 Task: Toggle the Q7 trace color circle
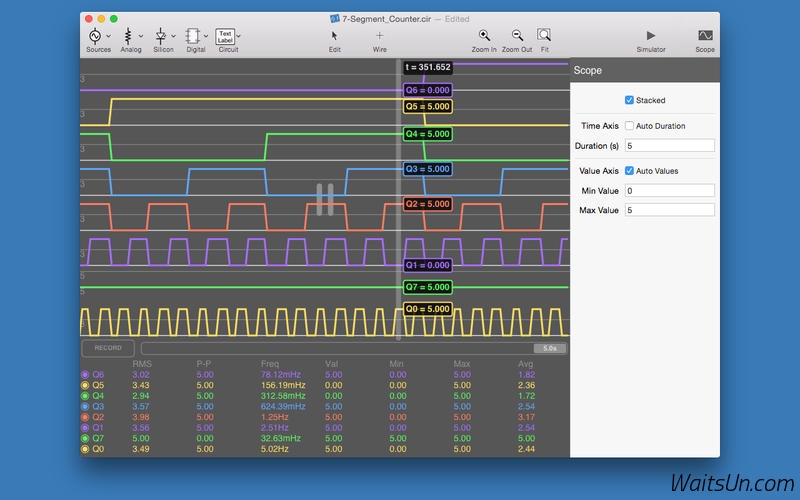(x=85, y=438)
